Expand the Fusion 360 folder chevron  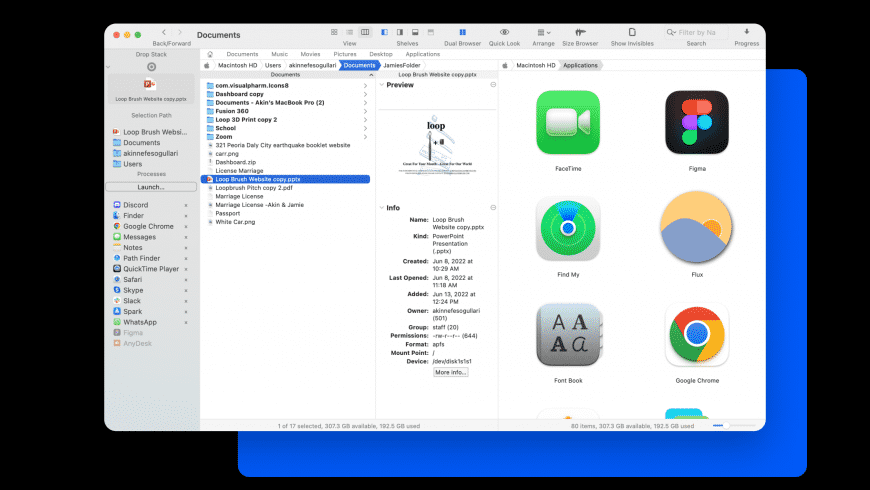click(x=366, y=111)
